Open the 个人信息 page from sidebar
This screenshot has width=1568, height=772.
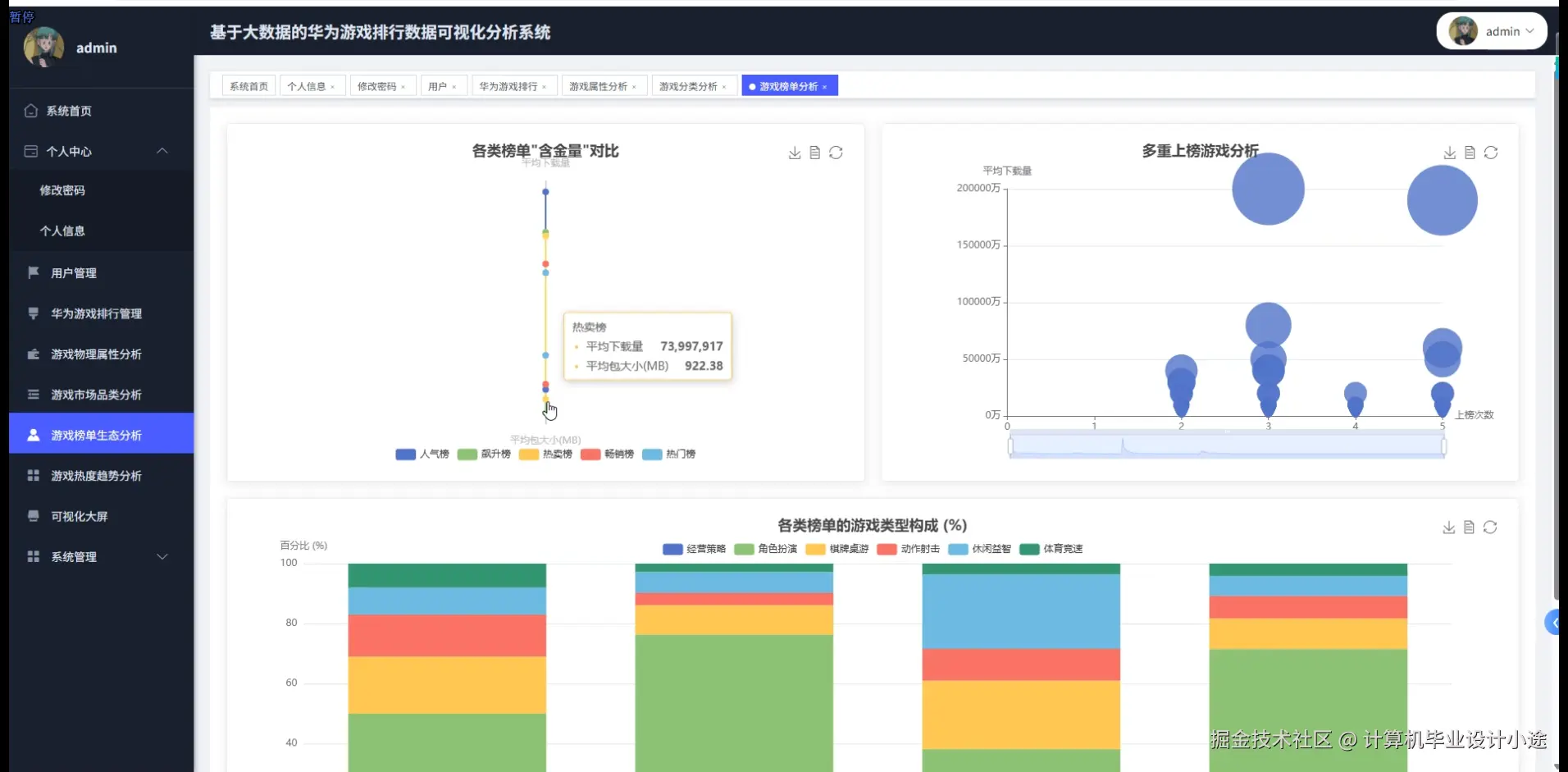coord(63,231)
